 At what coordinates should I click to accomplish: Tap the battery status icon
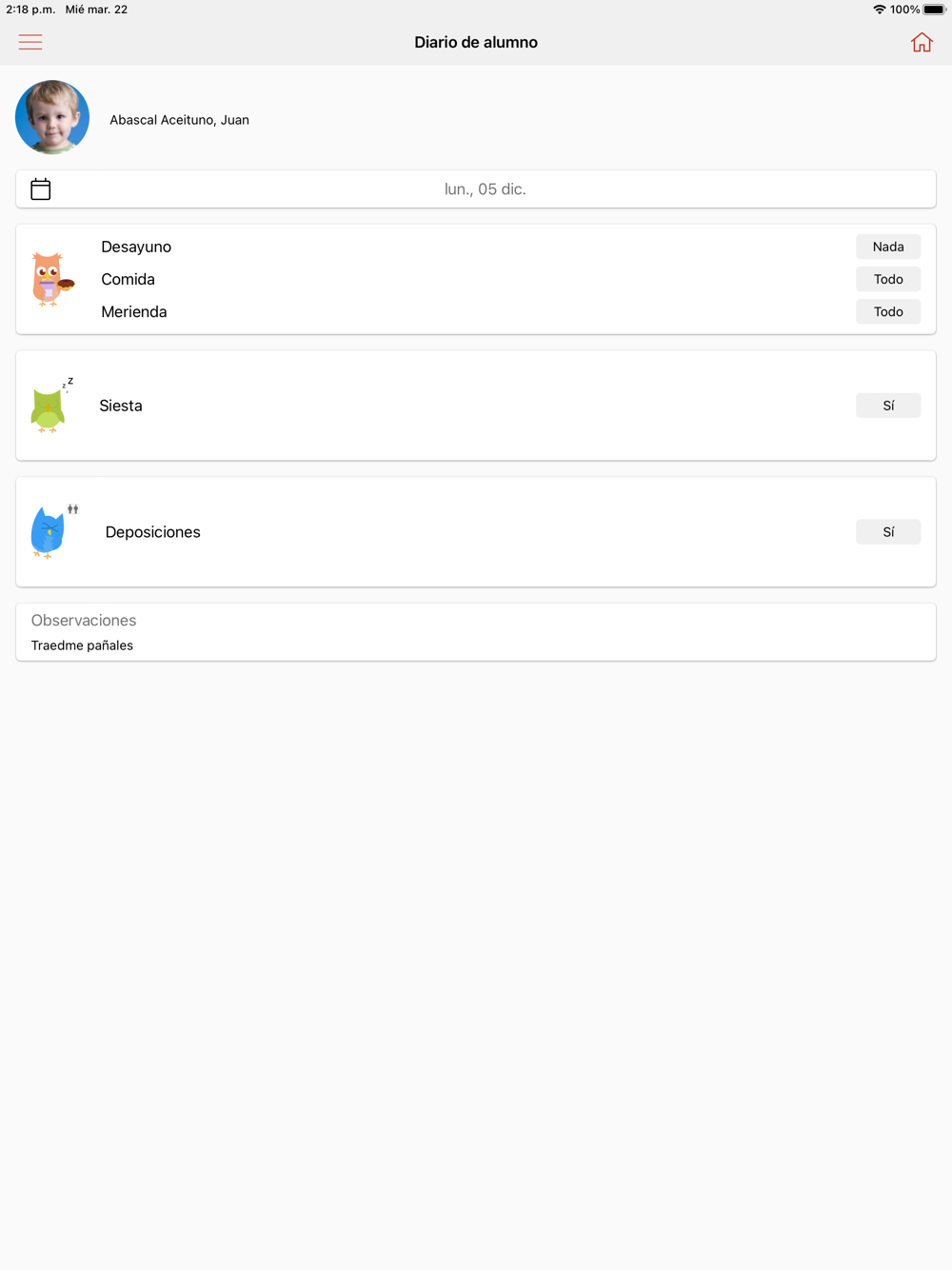(x=934, y=10)
